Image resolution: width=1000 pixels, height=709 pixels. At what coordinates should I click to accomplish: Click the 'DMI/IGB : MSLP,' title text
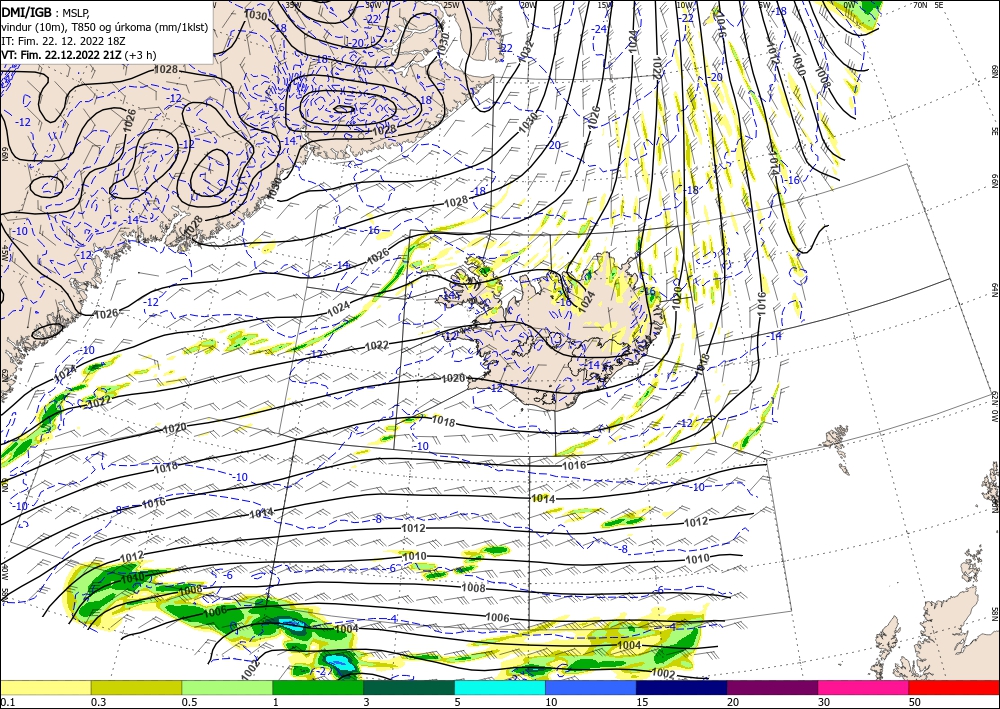[x=46, y=13]
